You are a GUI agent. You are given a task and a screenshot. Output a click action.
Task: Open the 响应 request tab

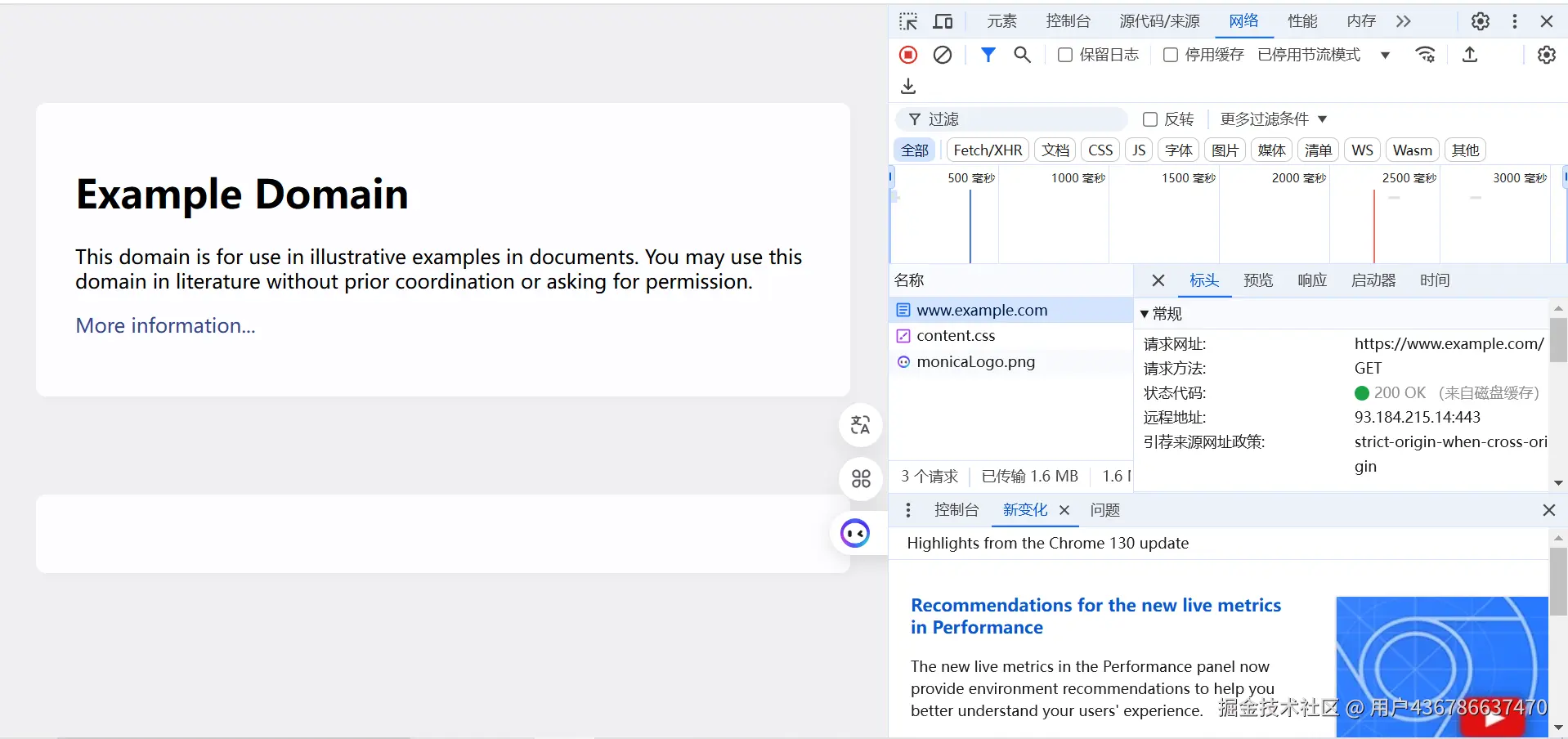click(1312, 280)
